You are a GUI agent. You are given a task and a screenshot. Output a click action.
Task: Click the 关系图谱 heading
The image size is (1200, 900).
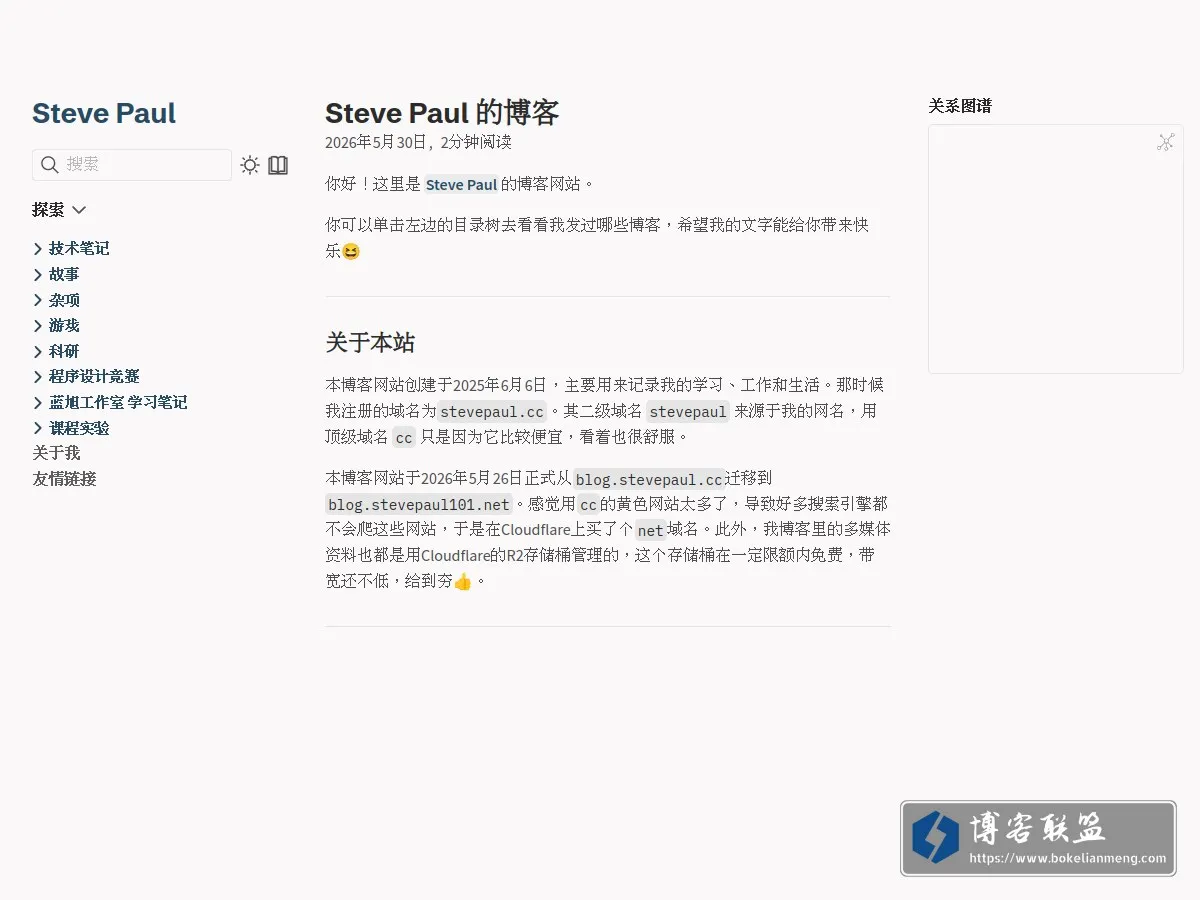[960, 106]
